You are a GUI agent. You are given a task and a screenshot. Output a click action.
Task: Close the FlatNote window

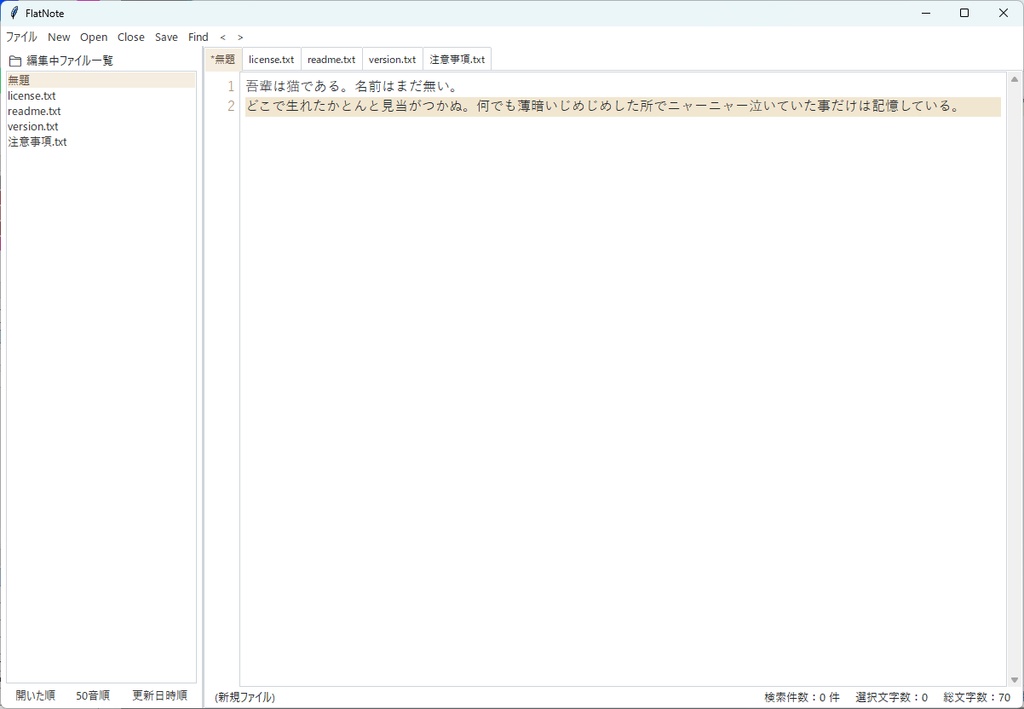(1004, 13)
